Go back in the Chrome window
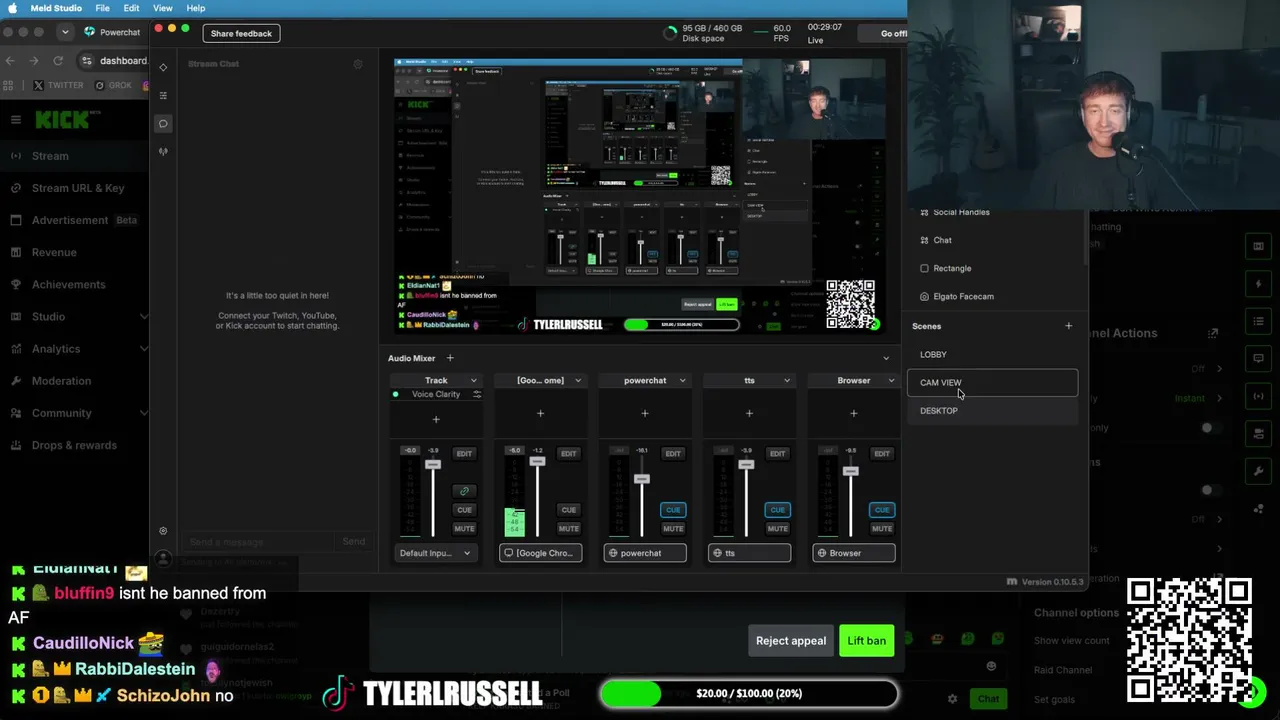1280x720 pixels. [10, 61]
